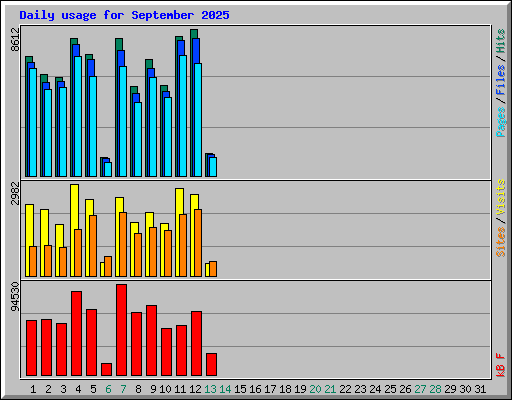512x400 pixels.
Task: Select the cyan pages bar for day 8
Action: point(138,139)
